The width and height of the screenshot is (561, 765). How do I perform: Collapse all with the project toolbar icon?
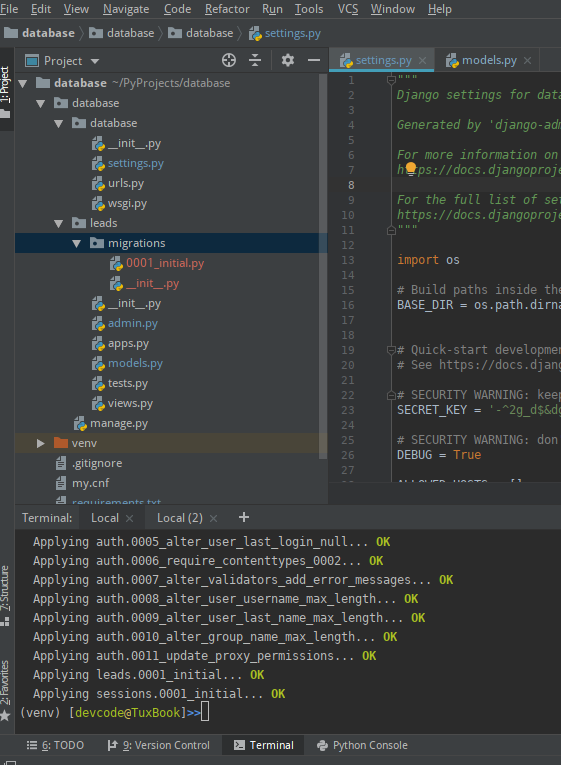(255, 60)
